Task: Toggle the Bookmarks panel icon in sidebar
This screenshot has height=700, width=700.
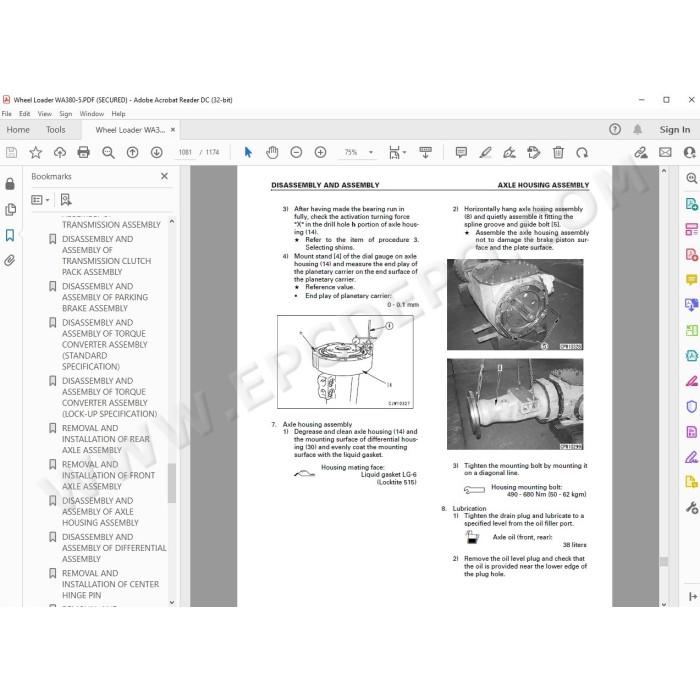Action: click(10, 235)
